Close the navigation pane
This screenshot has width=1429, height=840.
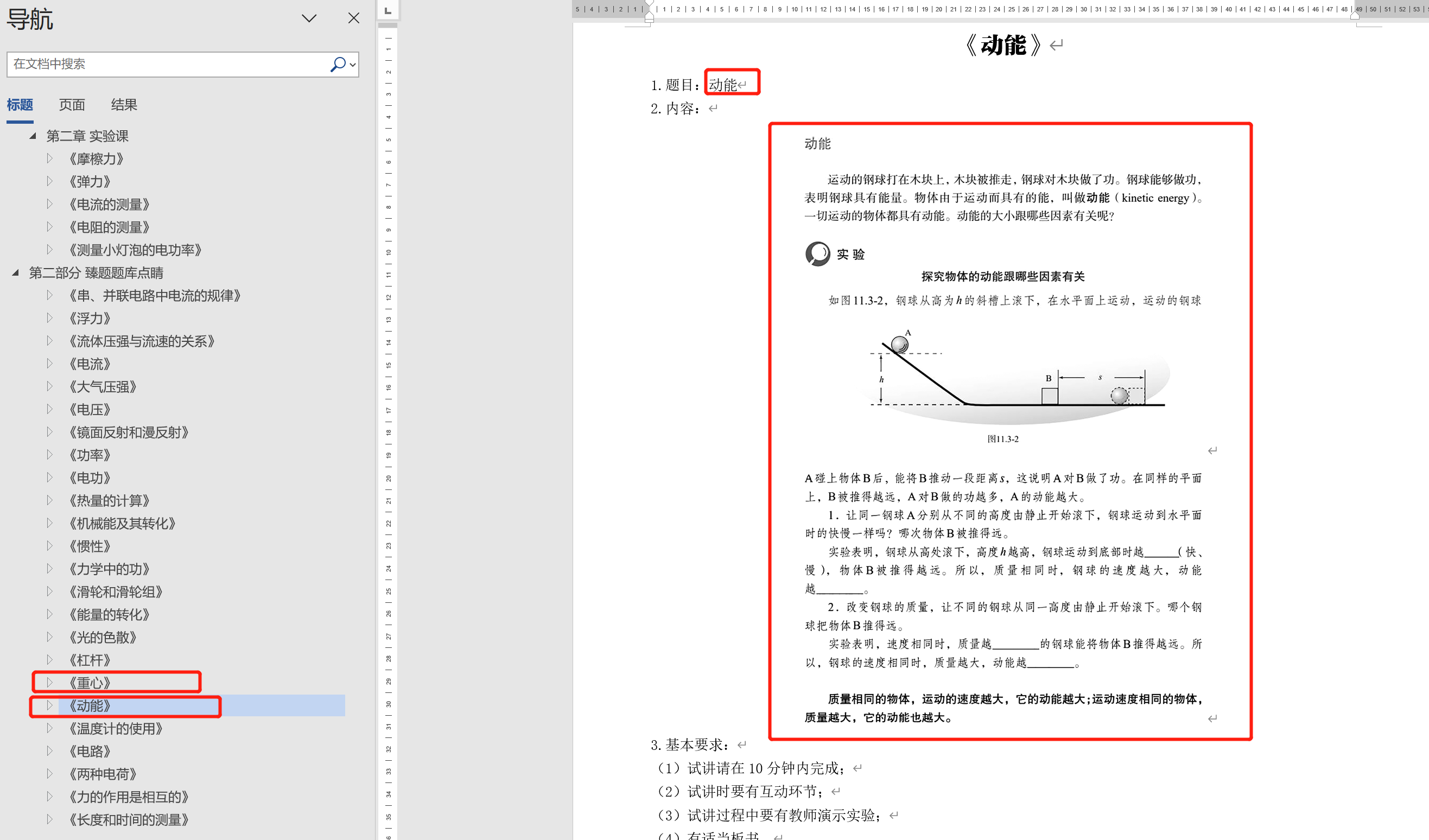pyautogui.click(x=353, y=18)
